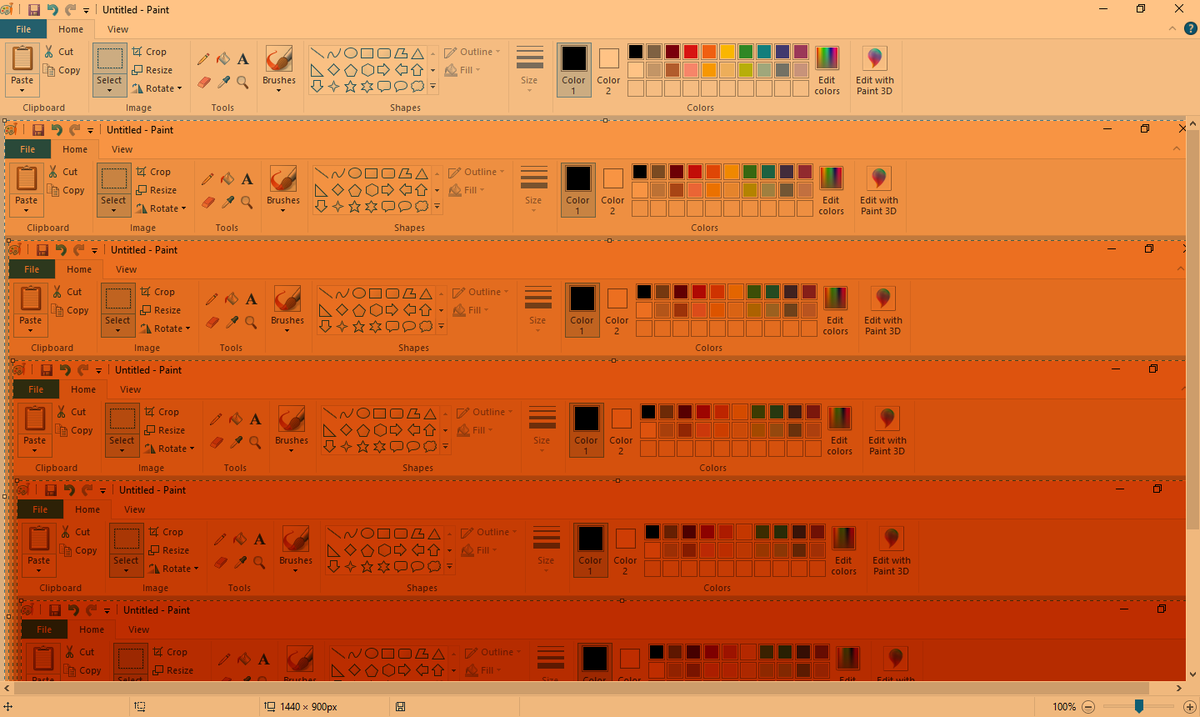This screenshot has height=717, width=1200.
Task: Choose Cloud callout shape in main ribbon gallery
Action: 420,87
